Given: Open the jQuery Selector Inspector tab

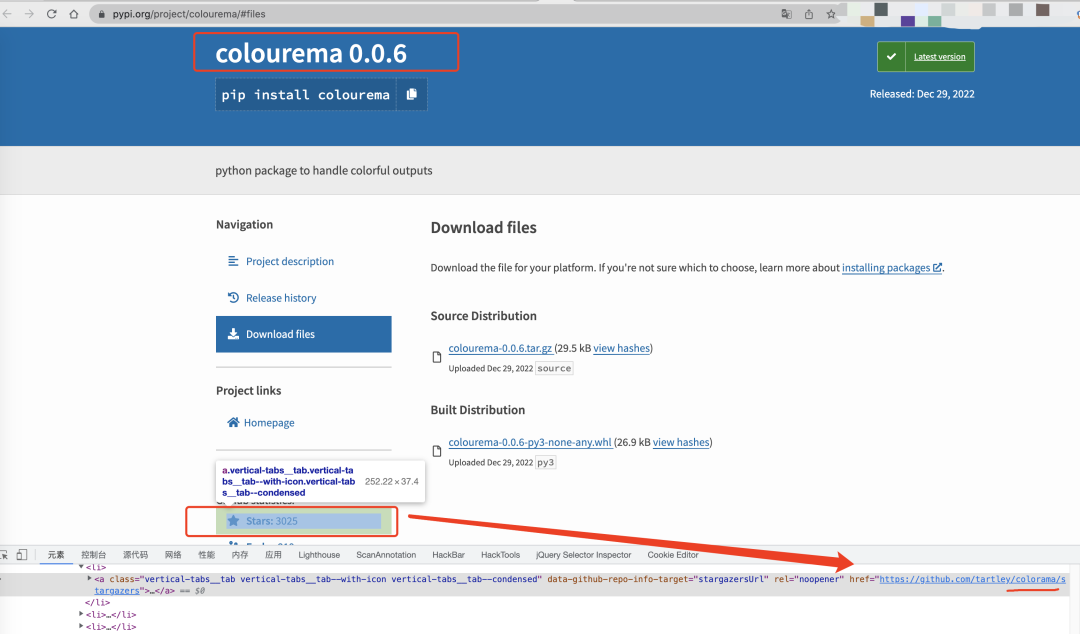Looking at the screenshot, I should coord(583,555).
